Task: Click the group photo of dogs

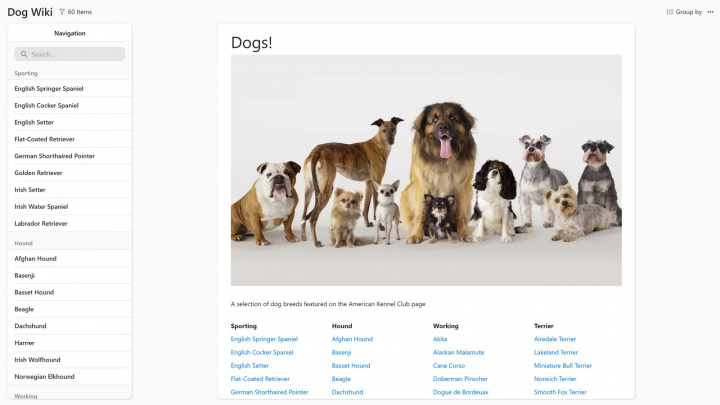Action: (426, 170)
